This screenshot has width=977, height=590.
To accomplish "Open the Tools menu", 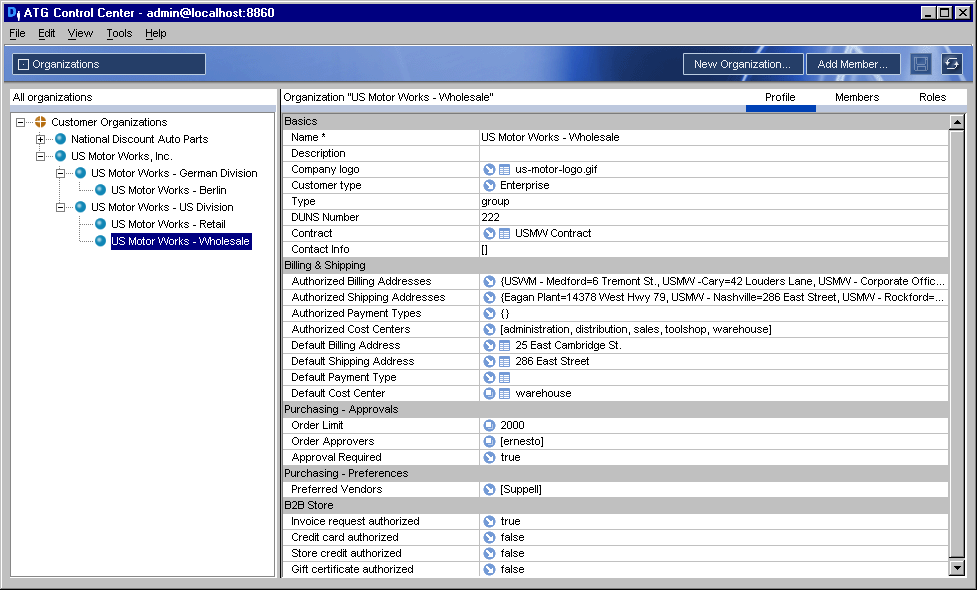I will click(119, 34).
